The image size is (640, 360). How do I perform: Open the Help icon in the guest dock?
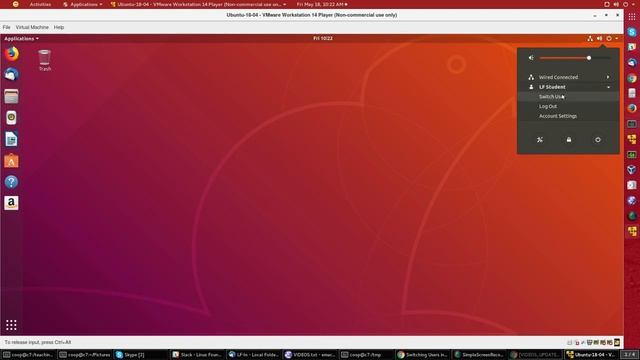click(11, 182)
